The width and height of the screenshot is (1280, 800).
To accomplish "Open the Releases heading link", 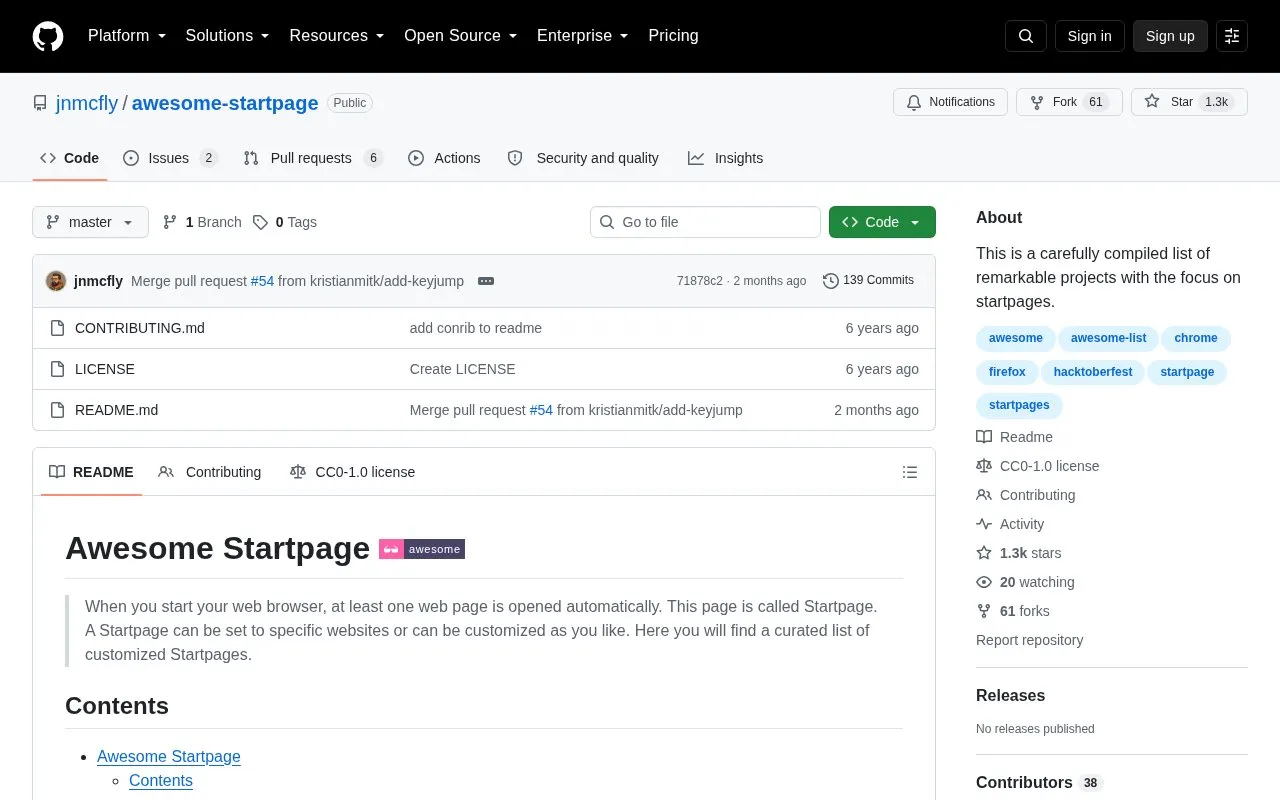I will tap(1011, 696).
